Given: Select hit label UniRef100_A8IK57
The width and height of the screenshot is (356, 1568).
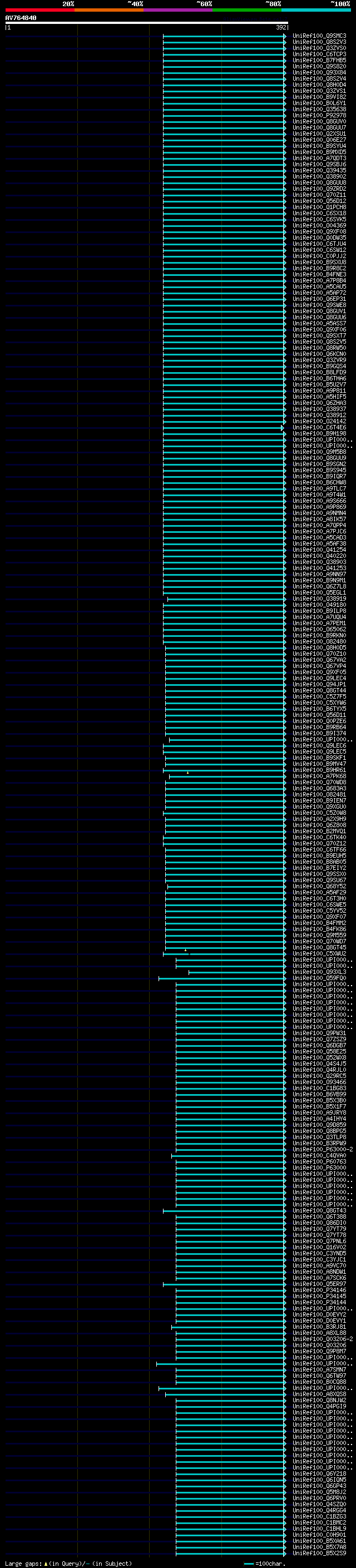Looking at the screenshot, I should [319, 519].
